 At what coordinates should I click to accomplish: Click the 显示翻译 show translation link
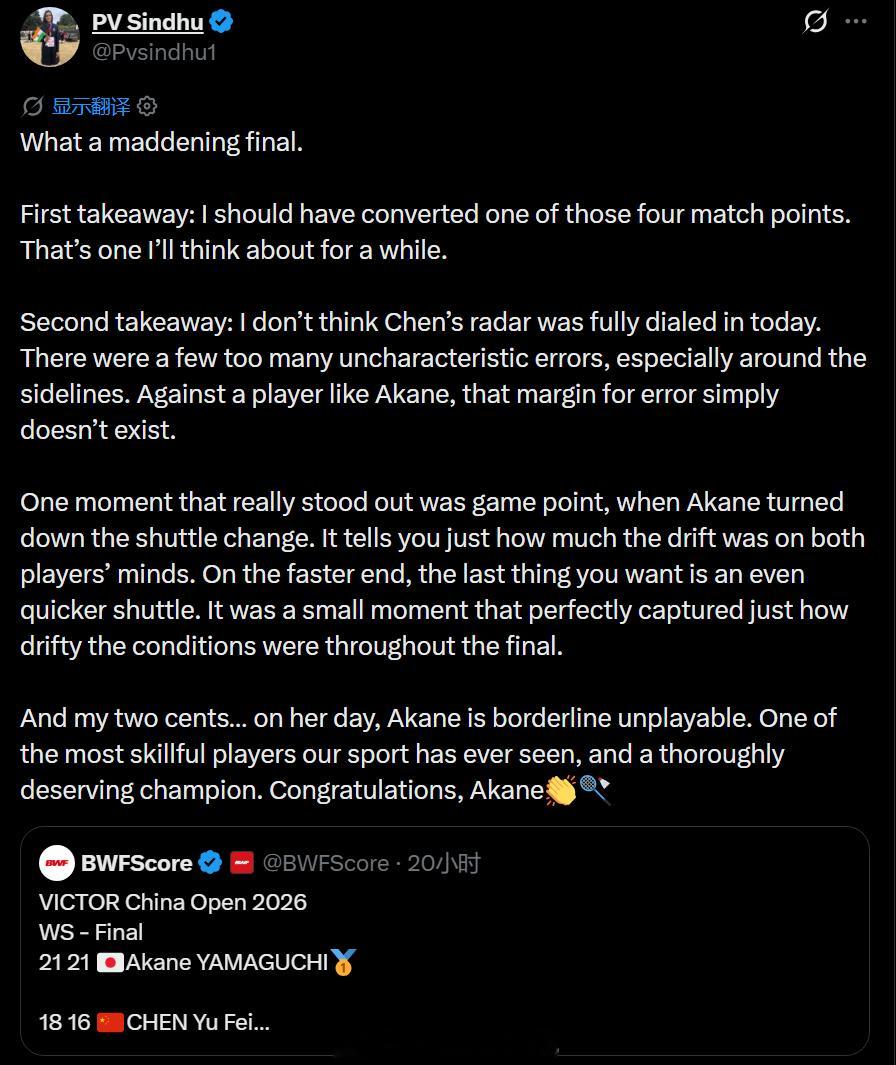coord(91,107)
